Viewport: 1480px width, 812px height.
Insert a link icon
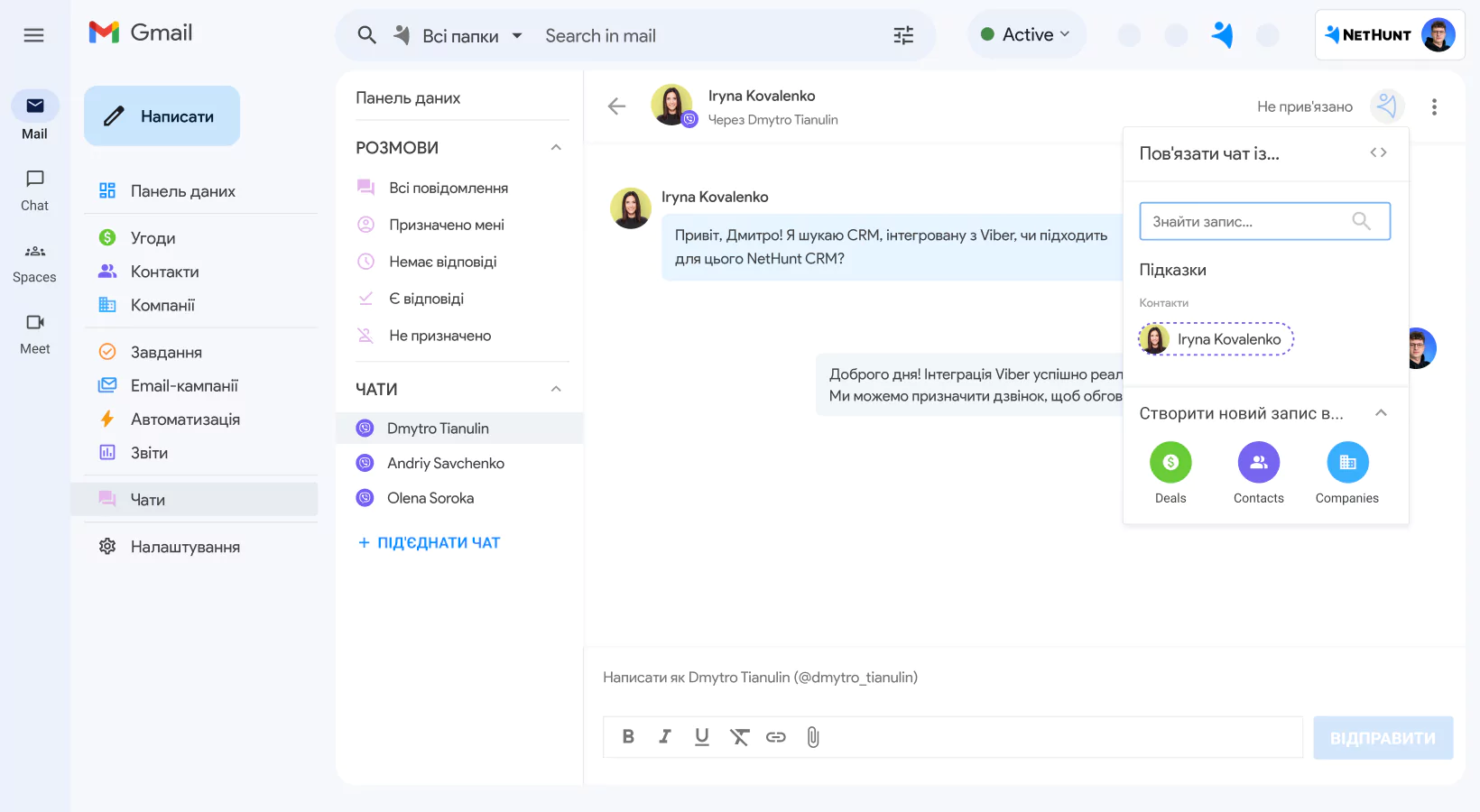point(776,737)
